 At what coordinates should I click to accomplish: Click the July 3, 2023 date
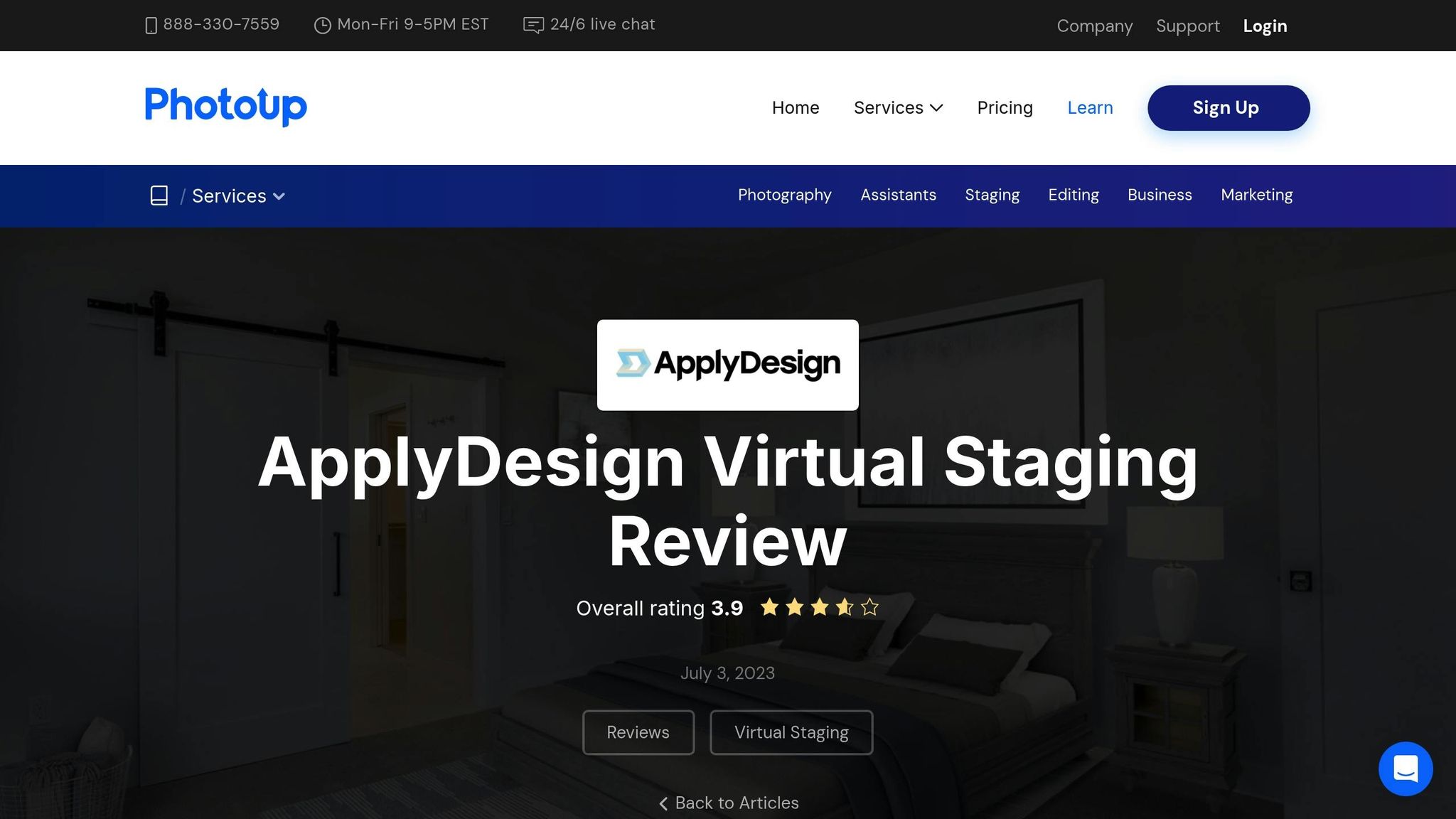pos(727,673)
